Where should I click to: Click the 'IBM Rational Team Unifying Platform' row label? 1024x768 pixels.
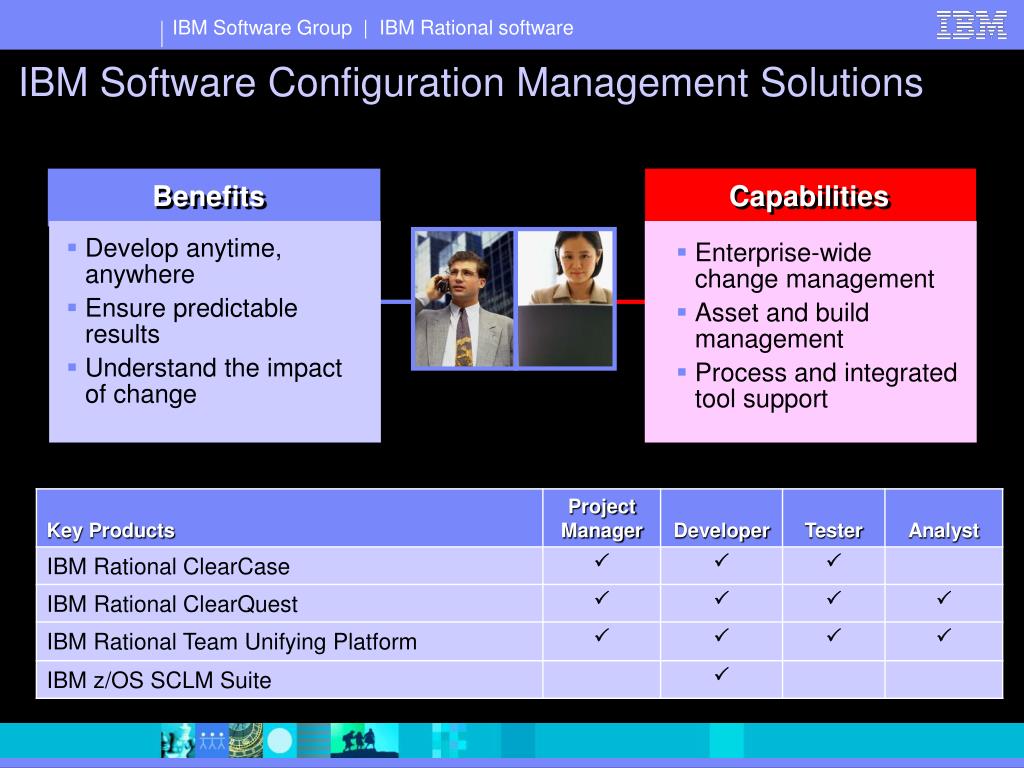coord(231,641)
